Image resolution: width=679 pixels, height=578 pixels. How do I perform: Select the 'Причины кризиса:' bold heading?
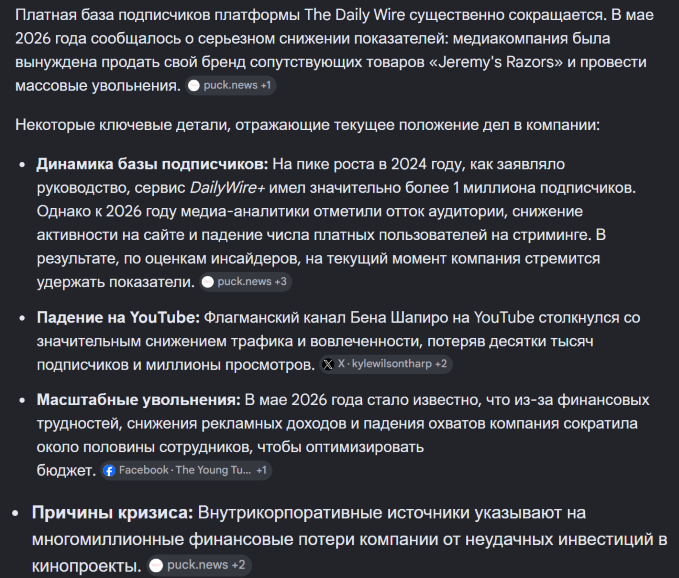point(113,513)
